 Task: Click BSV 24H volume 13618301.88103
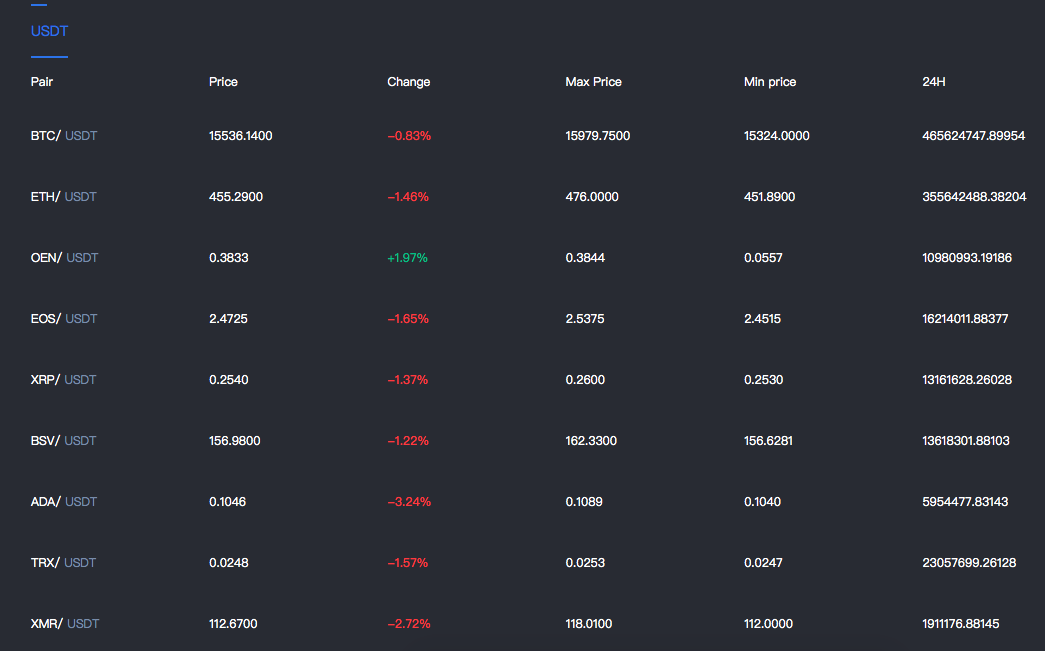tap(966, 440)
